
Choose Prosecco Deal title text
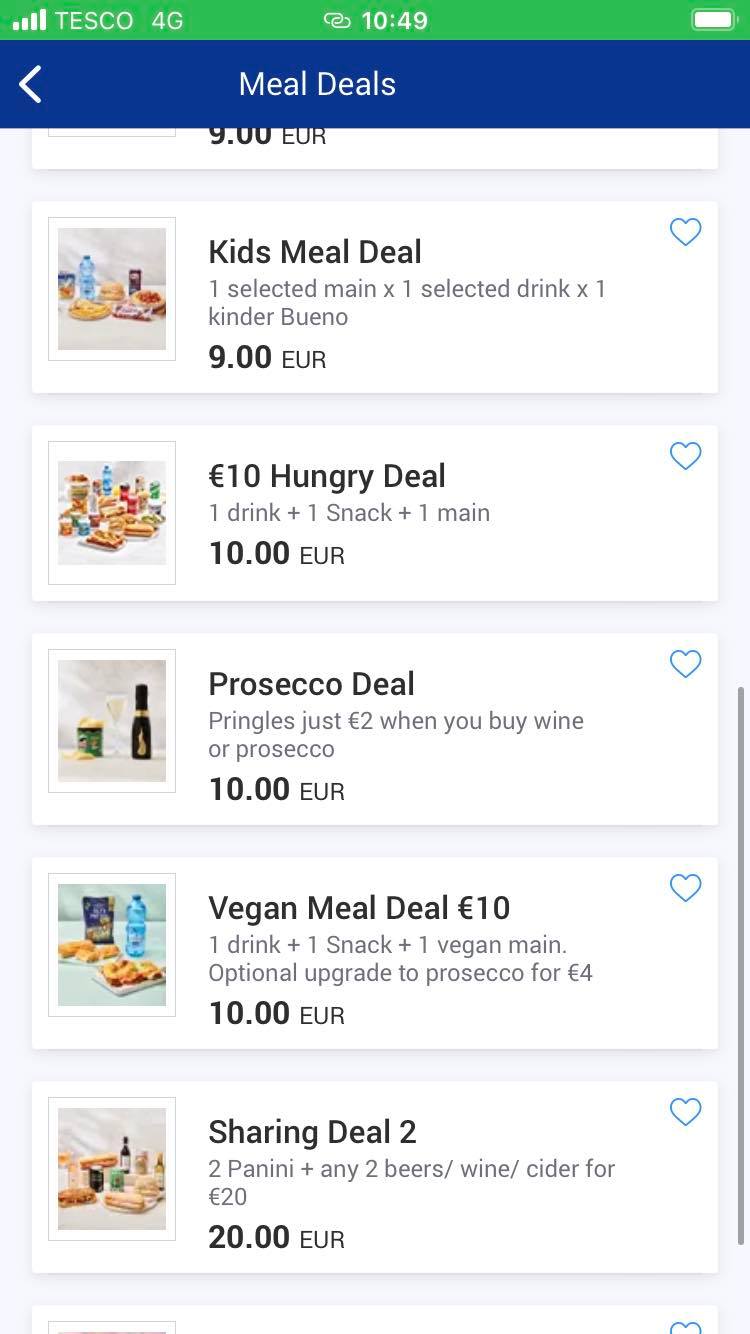[x=311, y=684]
